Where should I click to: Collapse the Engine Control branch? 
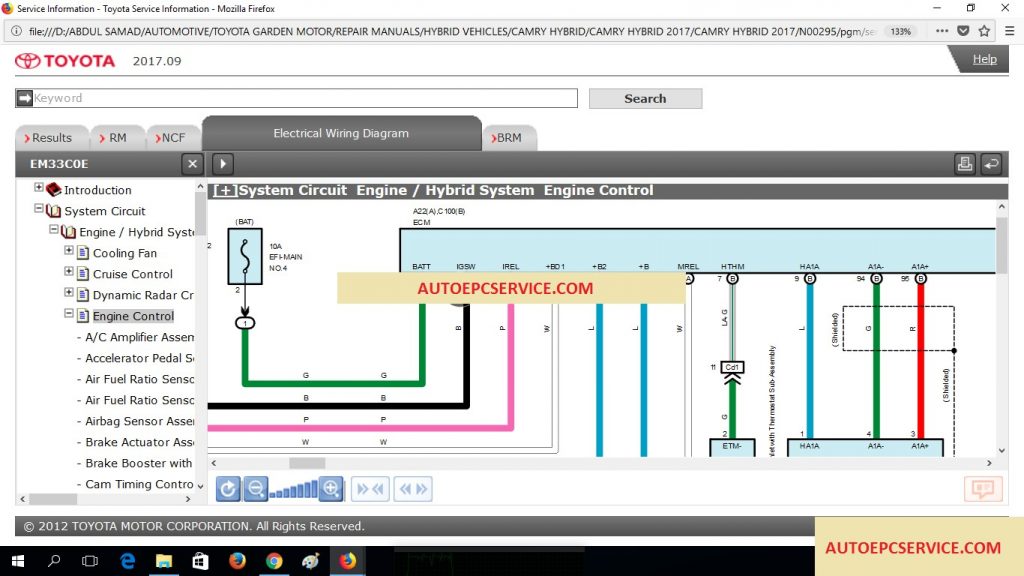68,316
